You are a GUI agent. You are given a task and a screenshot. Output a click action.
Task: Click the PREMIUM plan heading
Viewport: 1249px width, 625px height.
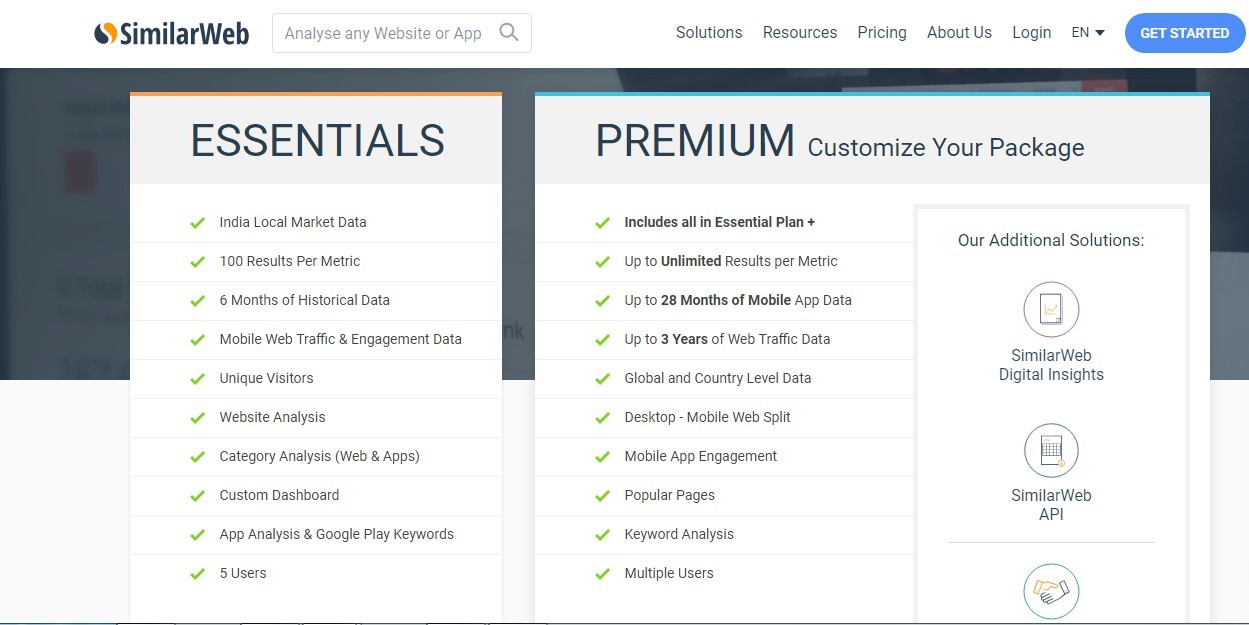[x=695, y=141]
